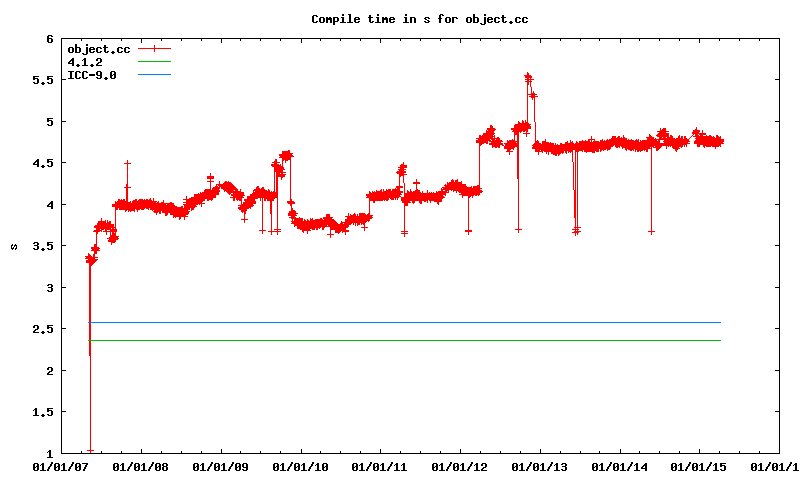The height and width of the screenshot is (480, 800).
Task: Click the 01/01/15 x-axis date label
Action: click(699, 466)
